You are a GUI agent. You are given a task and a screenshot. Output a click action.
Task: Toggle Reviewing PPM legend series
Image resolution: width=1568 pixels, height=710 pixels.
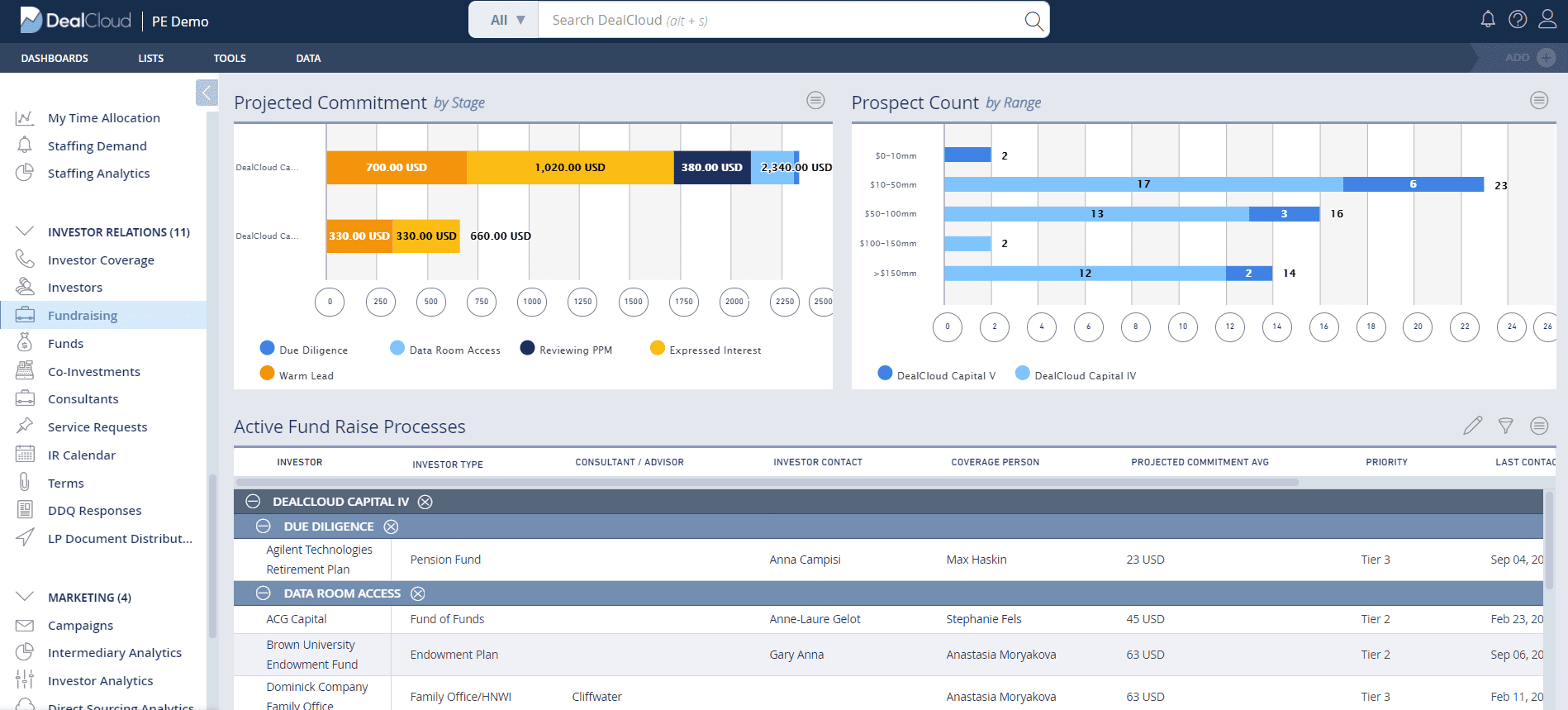(x=566, y=350)
